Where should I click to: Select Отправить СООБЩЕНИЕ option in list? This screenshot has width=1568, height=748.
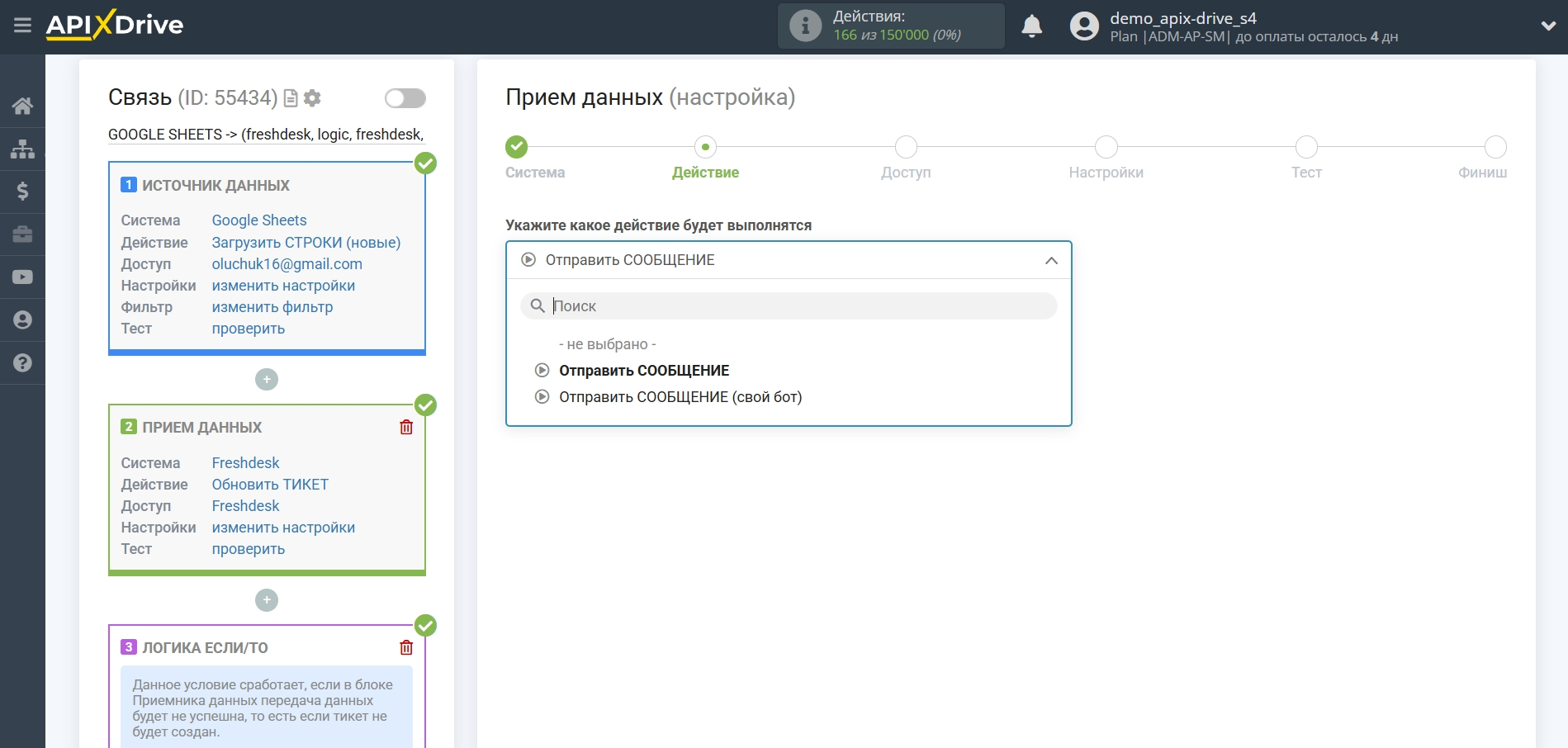644,371
